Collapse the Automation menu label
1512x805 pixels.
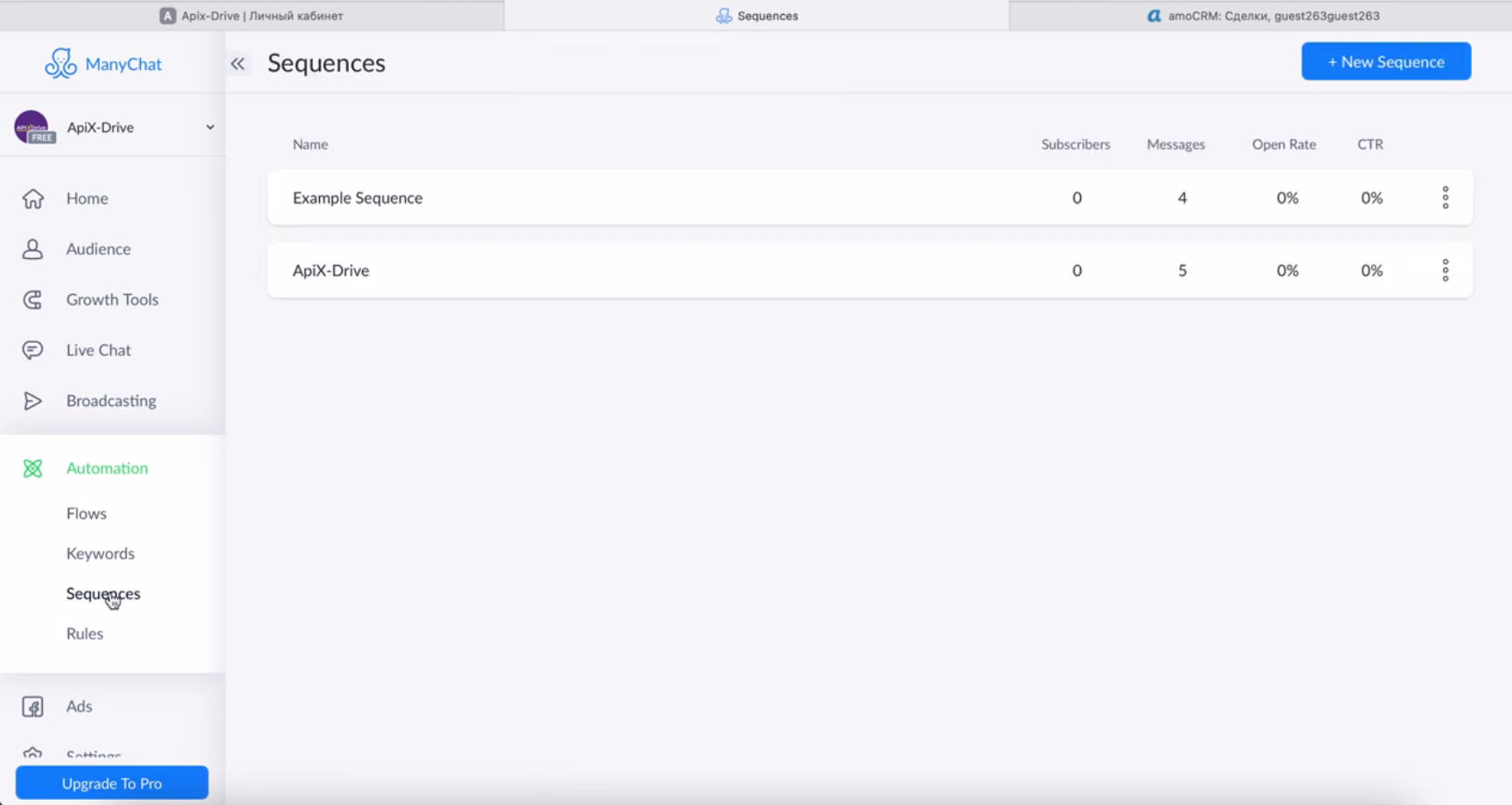(x=108, y=468)
